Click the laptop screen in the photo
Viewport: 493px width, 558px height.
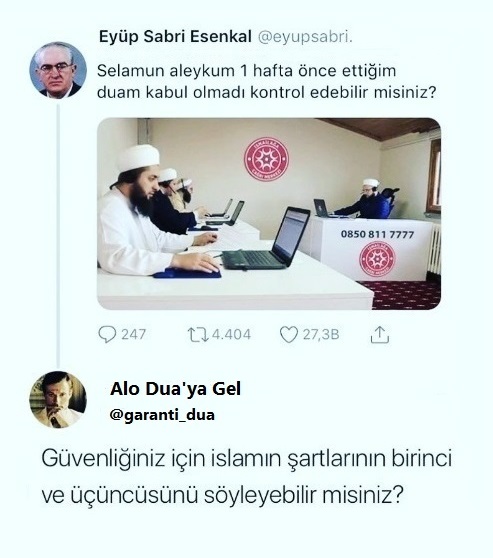point(291,235)
